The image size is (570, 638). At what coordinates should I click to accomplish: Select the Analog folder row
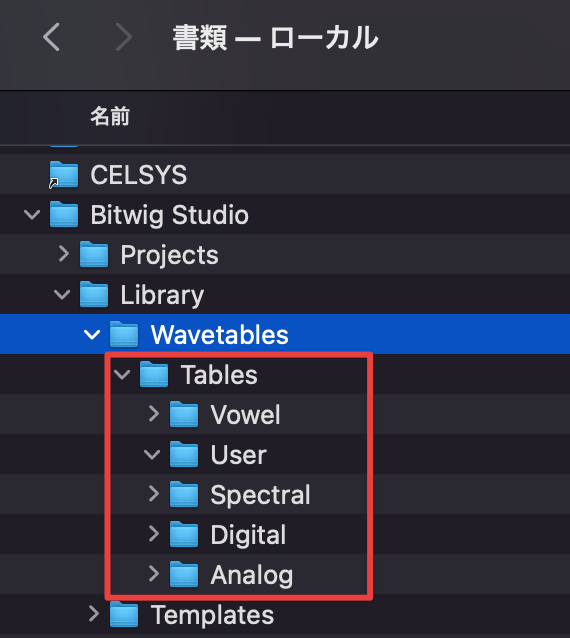pos(285,574)
